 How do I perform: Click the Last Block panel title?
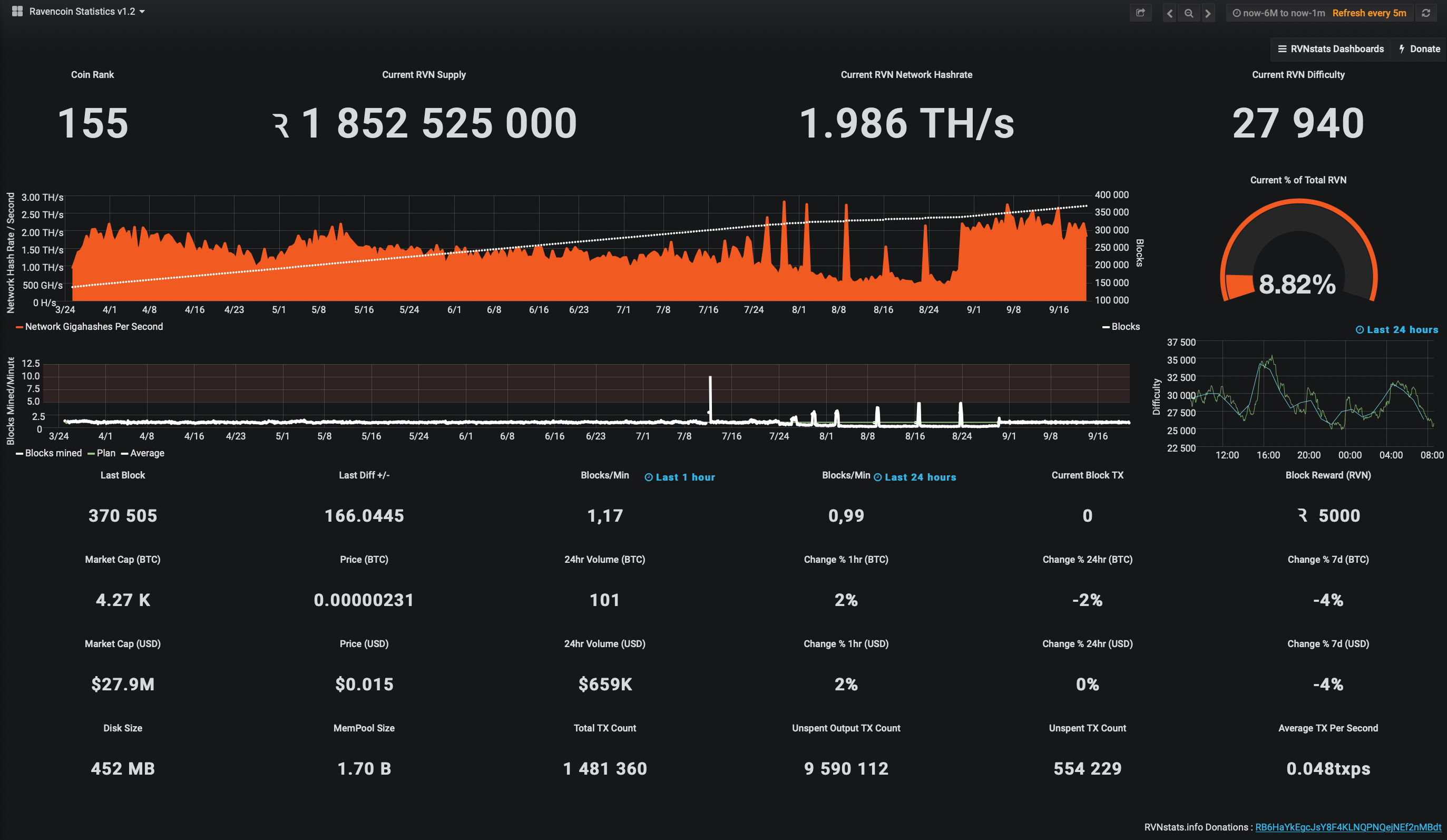point(122,475)
